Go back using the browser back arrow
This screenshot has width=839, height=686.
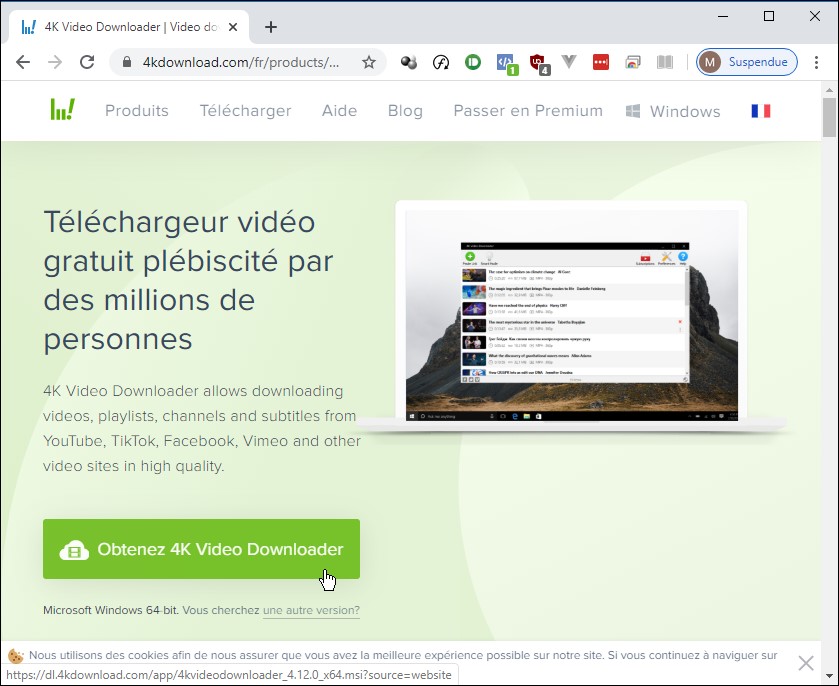click(23, 62)
